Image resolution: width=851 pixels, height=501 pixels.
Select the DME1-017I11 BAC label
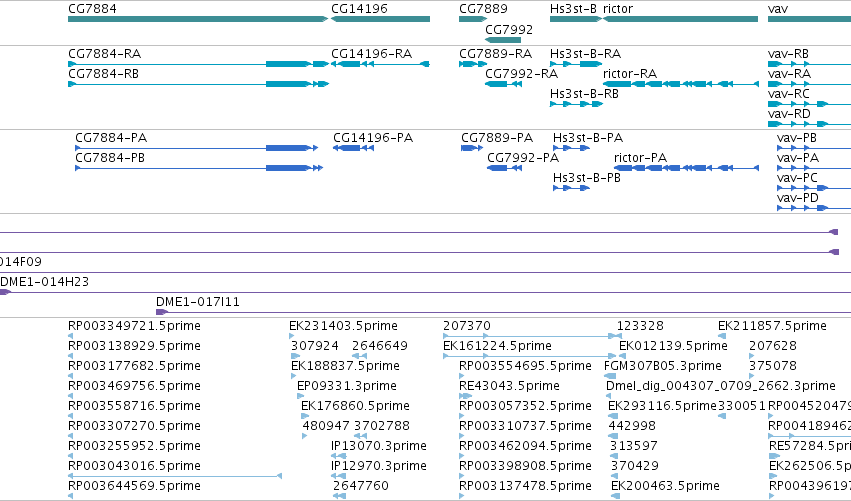click(x=198, y=302)
